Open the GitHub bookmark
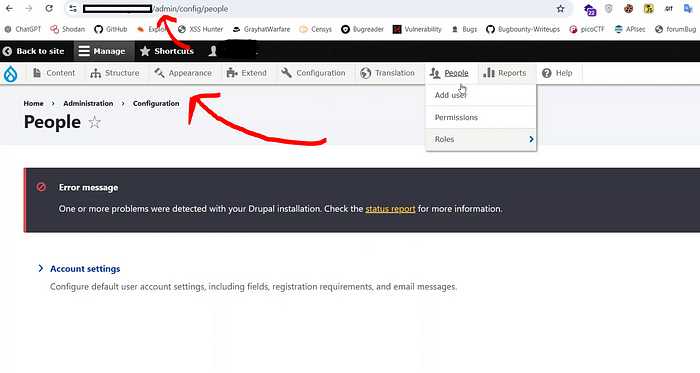Viewport: 700px width, 373px height. coord(111,29)
